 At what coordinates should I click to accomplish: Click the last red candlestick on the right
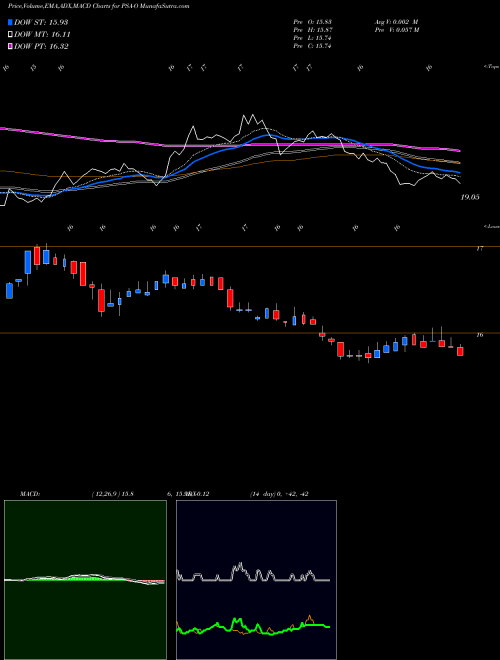[x=460, y=351]
